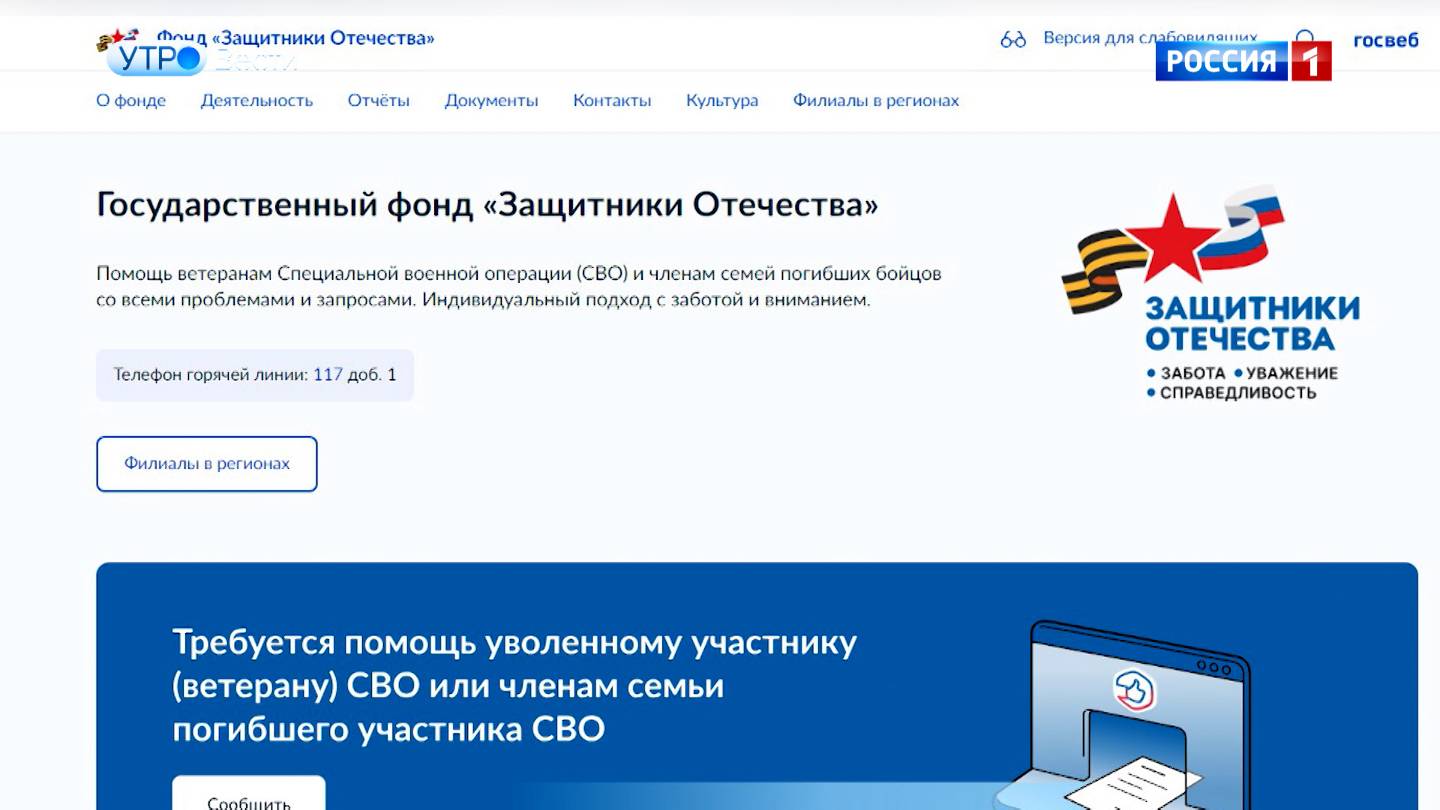Click the hotline number 117 link
The width and height of the screenshot is (1440, 810).
pyautogui.click(x=328, y=375)
